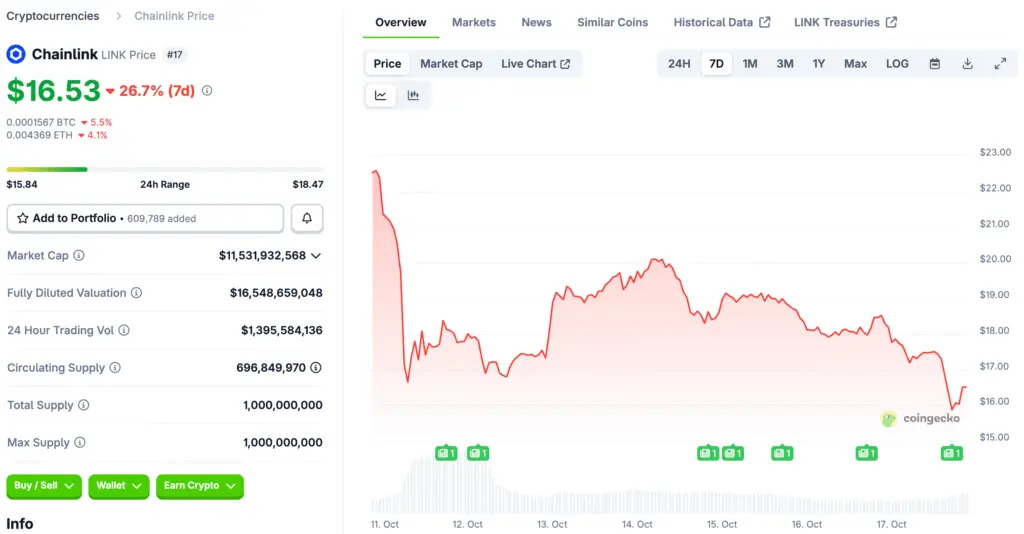1024x534 pixels.
Task: Switch to the Markets tab
Action: (x=473, y=22)
